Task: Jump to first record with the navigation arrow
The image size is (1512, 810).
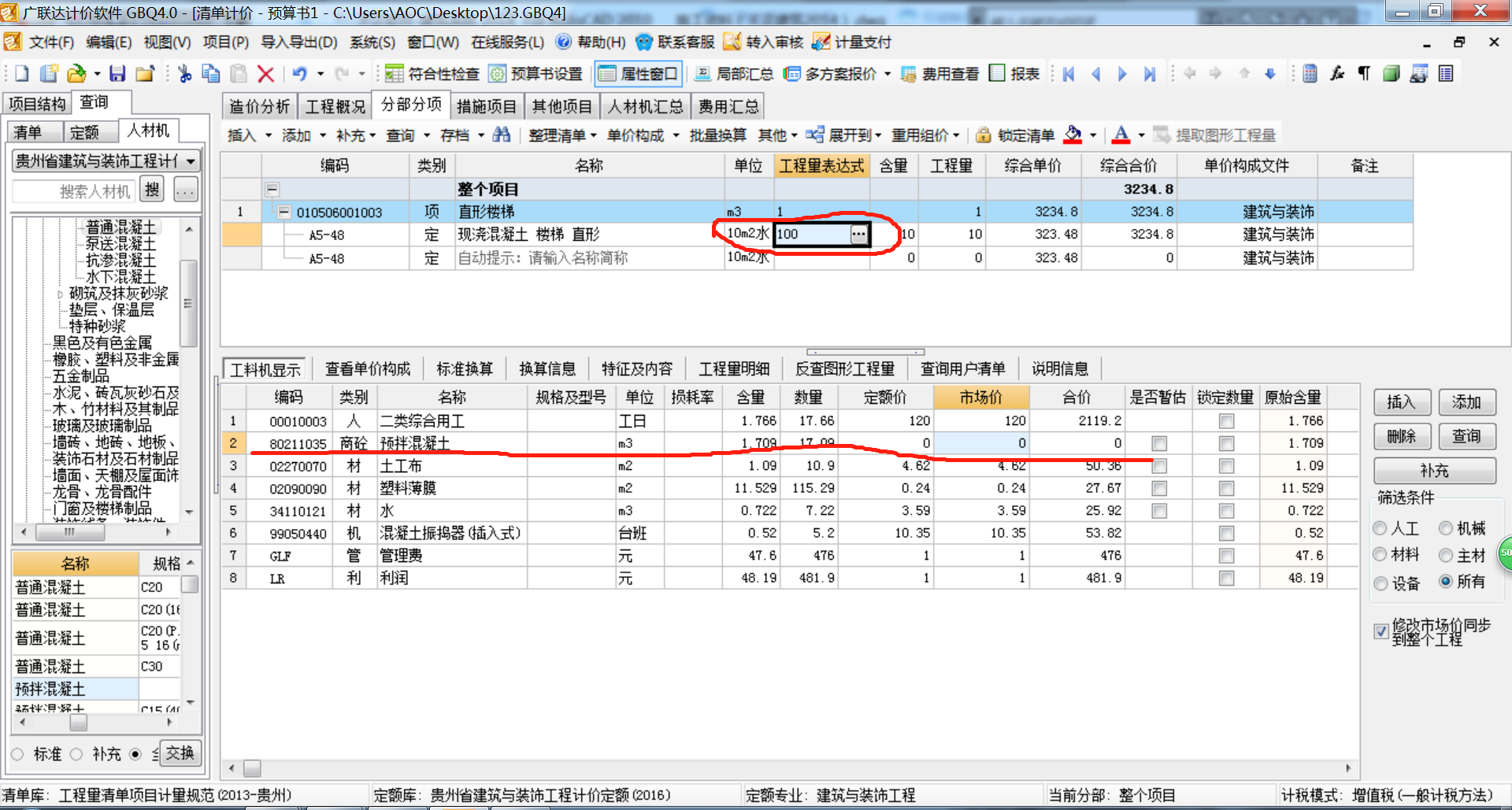Action: click(1069, 74)
